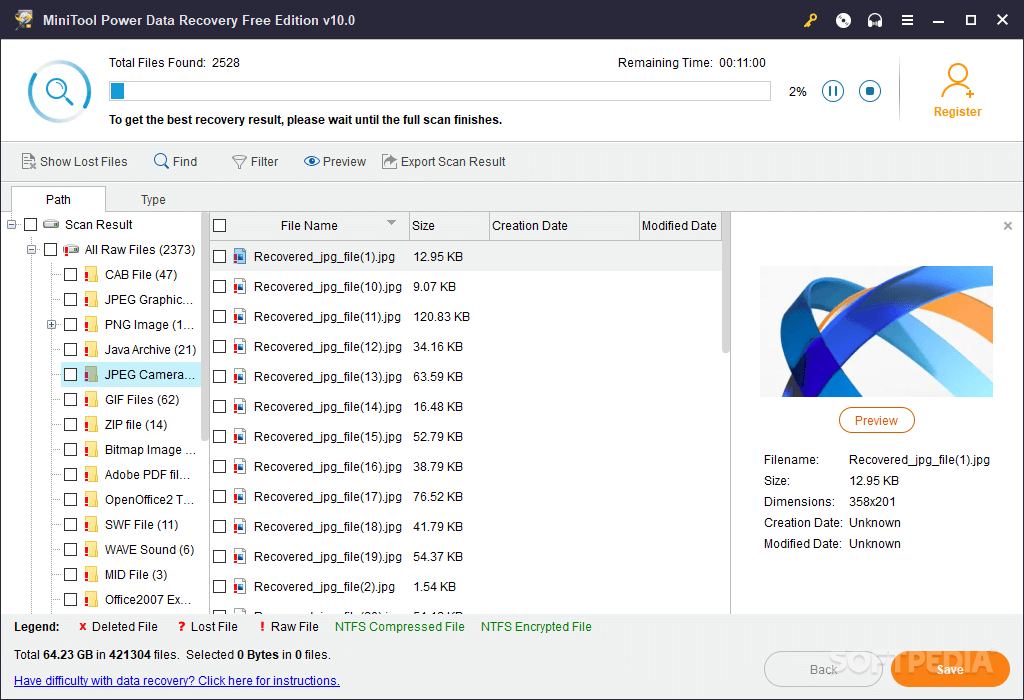The image size is (1024, 700).
Task: Open the data recovery instructions link
Action: 177,680
